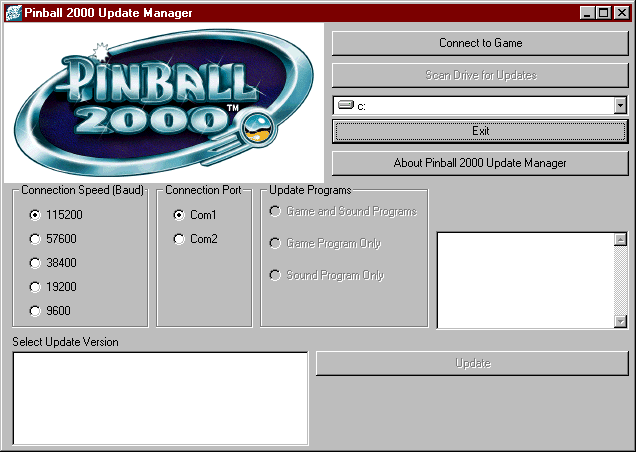636x452 pixels.
Task: Choose the 38400 baud radio button
Action: 36,263
